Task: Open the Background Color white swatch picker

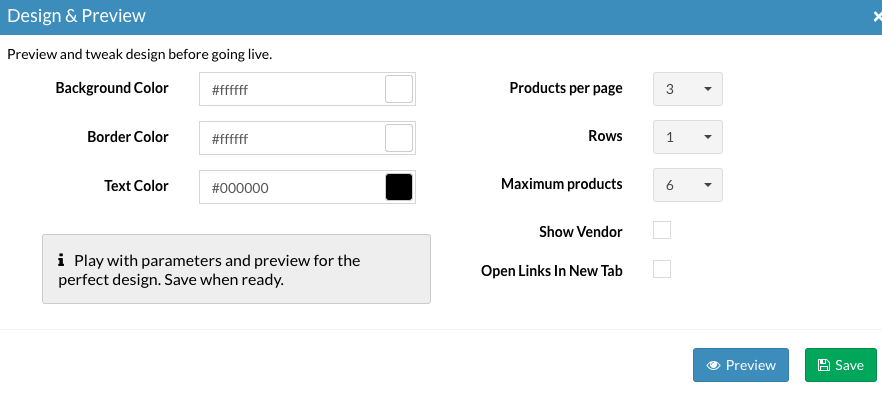Action: click(399, 89)
